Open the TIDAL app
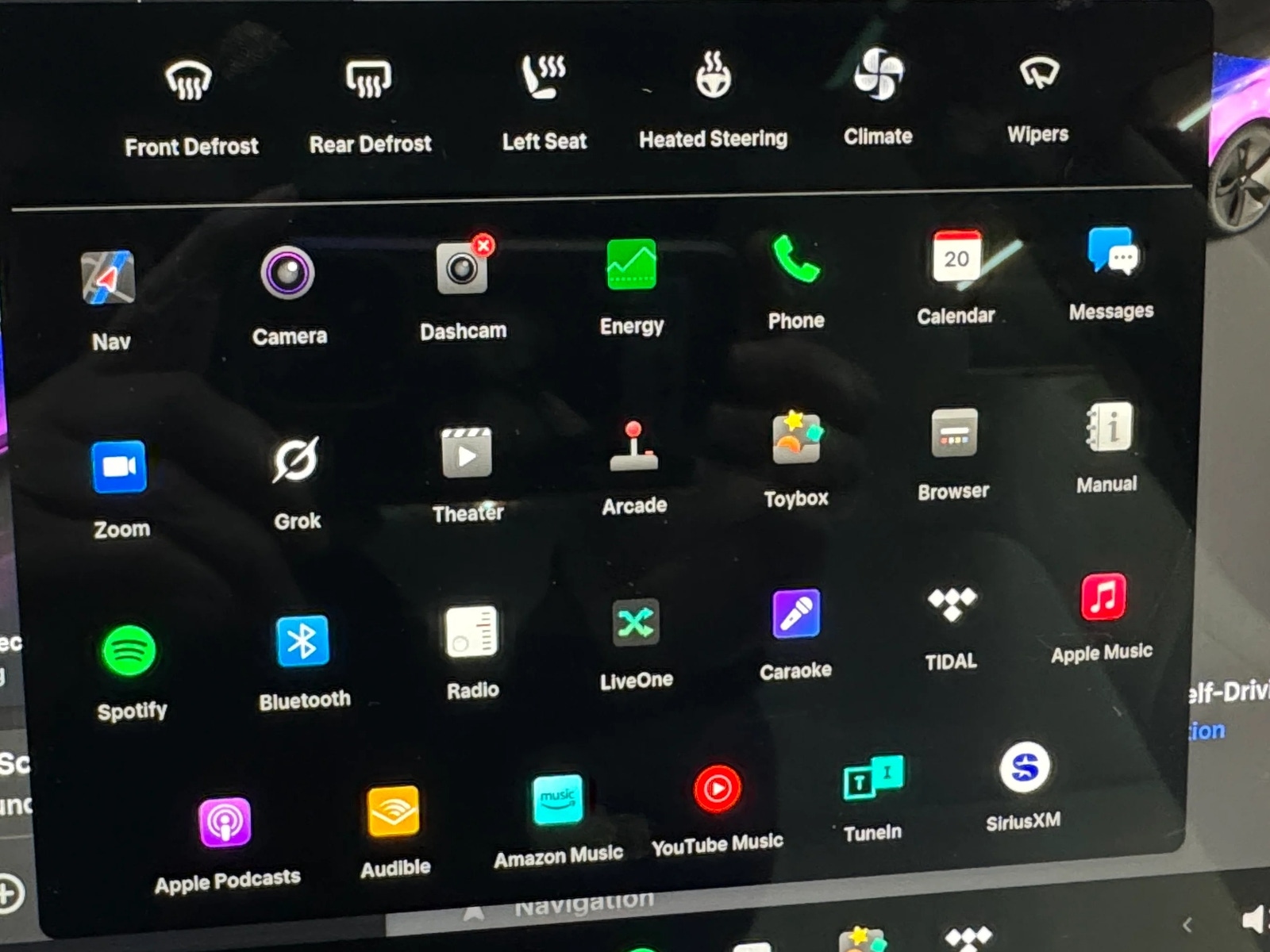 951,605
